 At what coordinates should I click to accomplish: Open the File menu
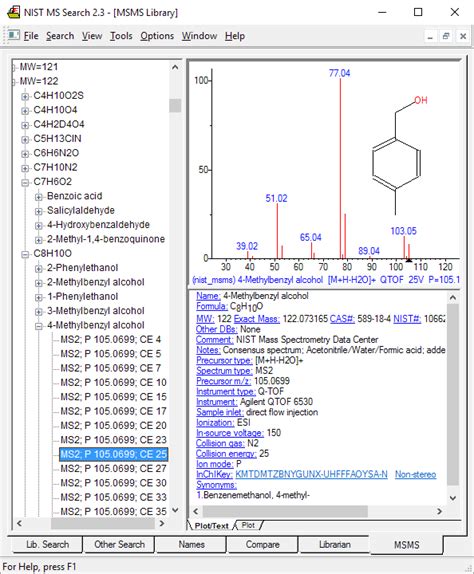click(31, 36)
